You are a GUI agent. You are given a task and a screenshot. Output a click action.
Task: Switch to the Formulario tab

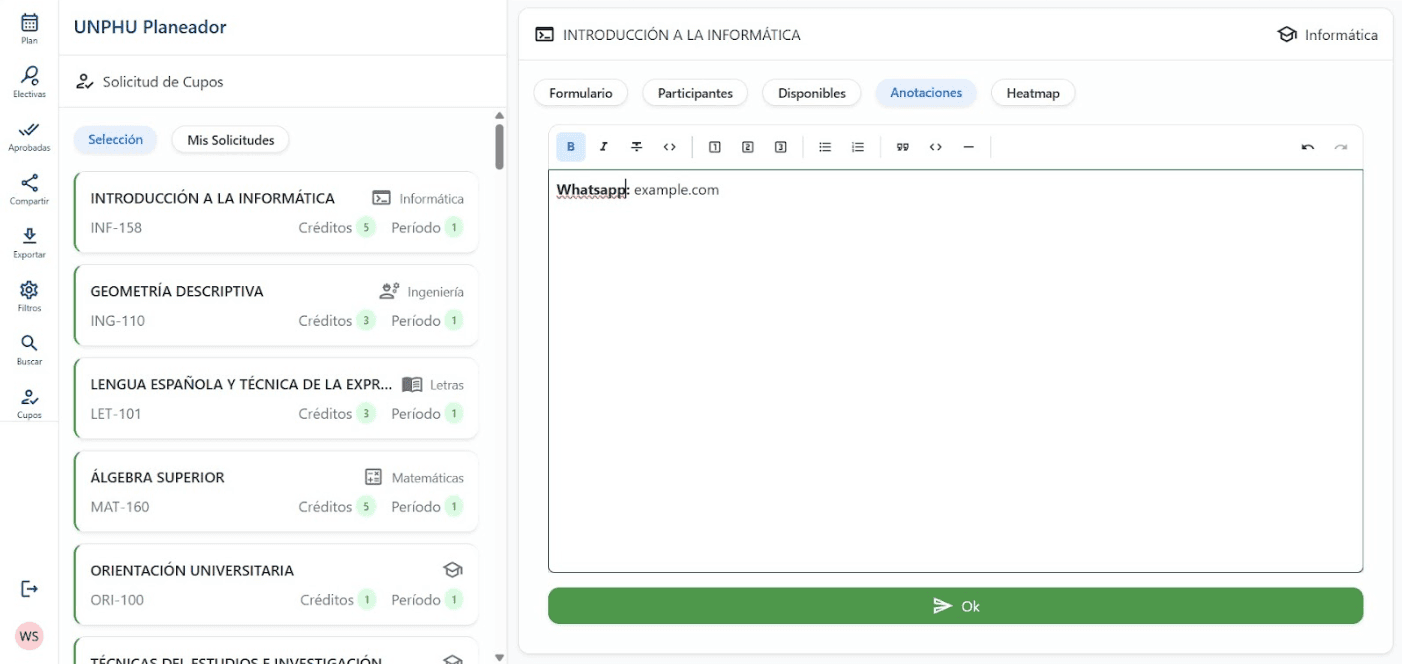[x=581, y=93]
